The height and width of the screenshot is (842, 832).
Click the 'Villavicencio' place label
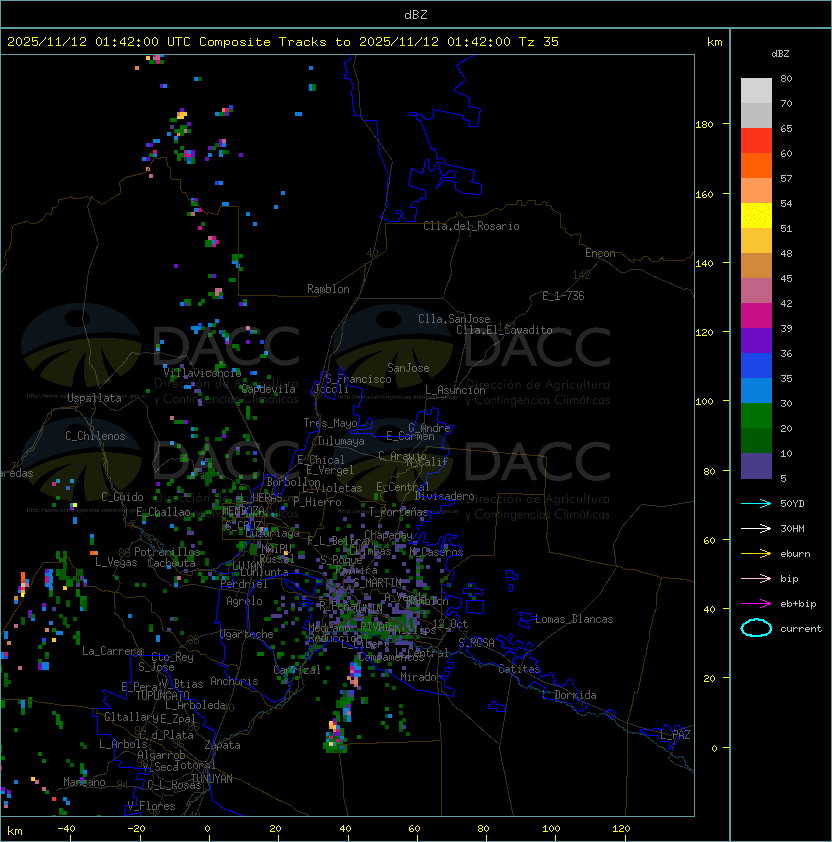point(202,372)
